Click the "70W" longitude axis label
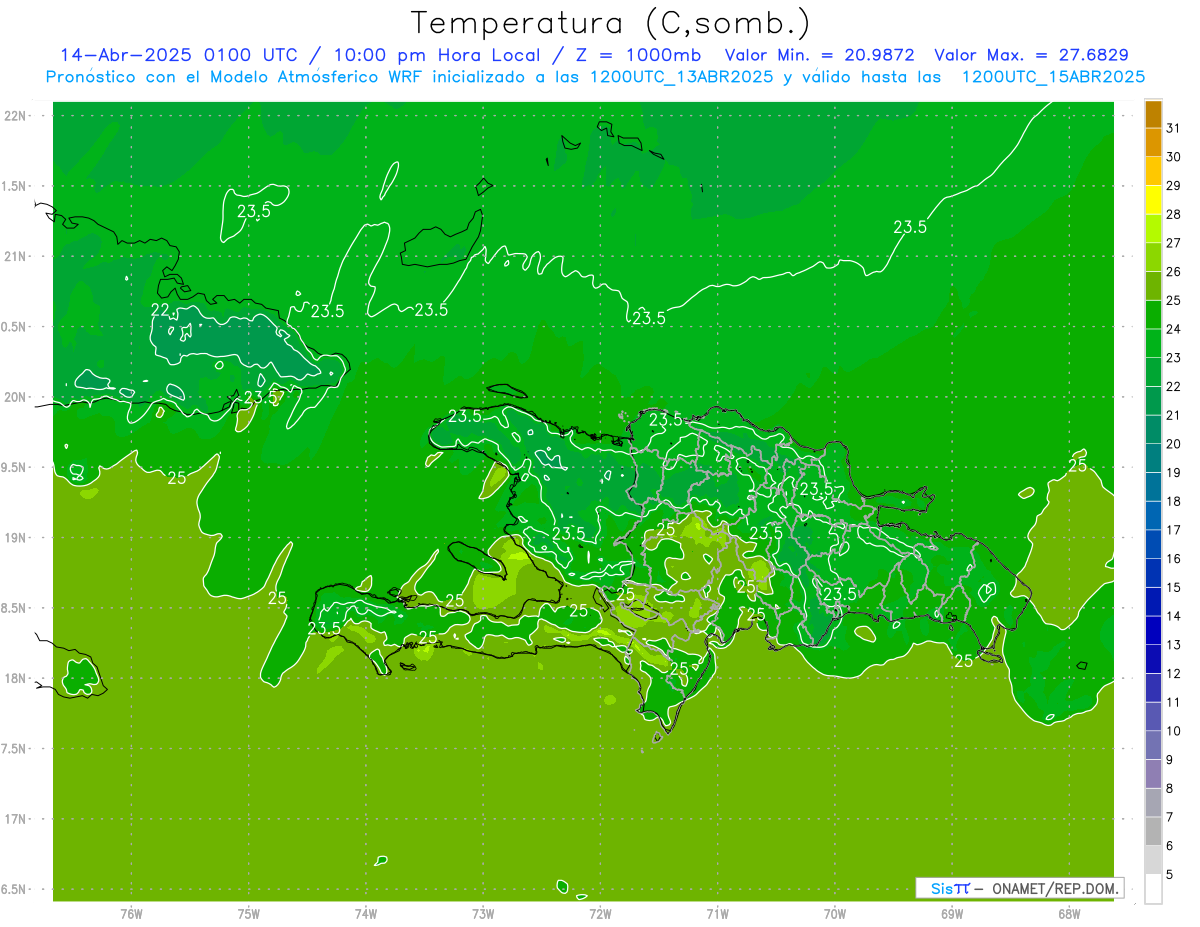Screen dimensions: 1200x927 (x=835, y=913)
